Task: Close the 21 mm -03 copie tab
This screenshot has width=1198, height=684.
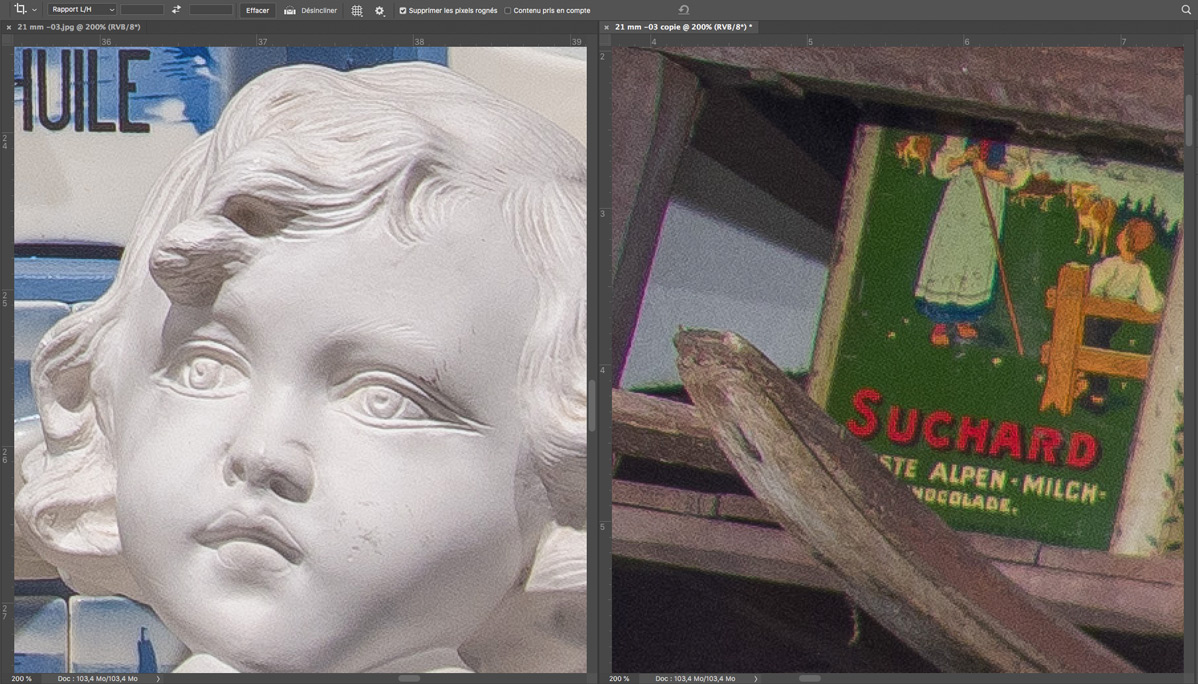Action: tap(606, 27)
